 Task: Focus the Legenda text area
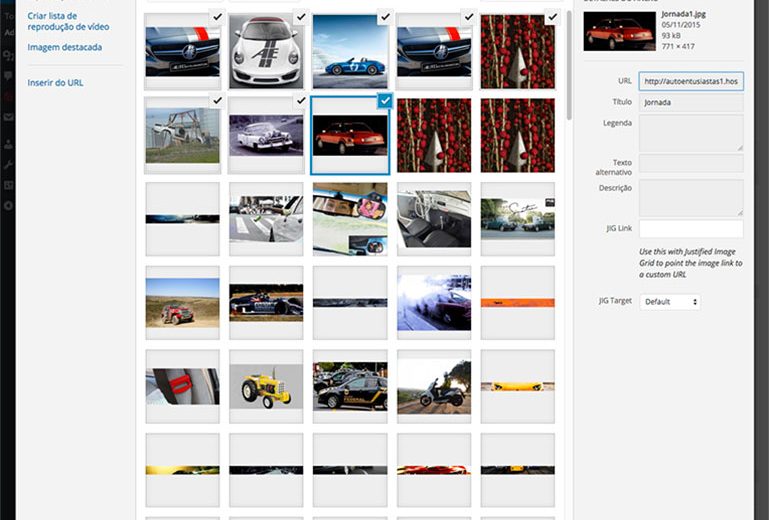690,132
